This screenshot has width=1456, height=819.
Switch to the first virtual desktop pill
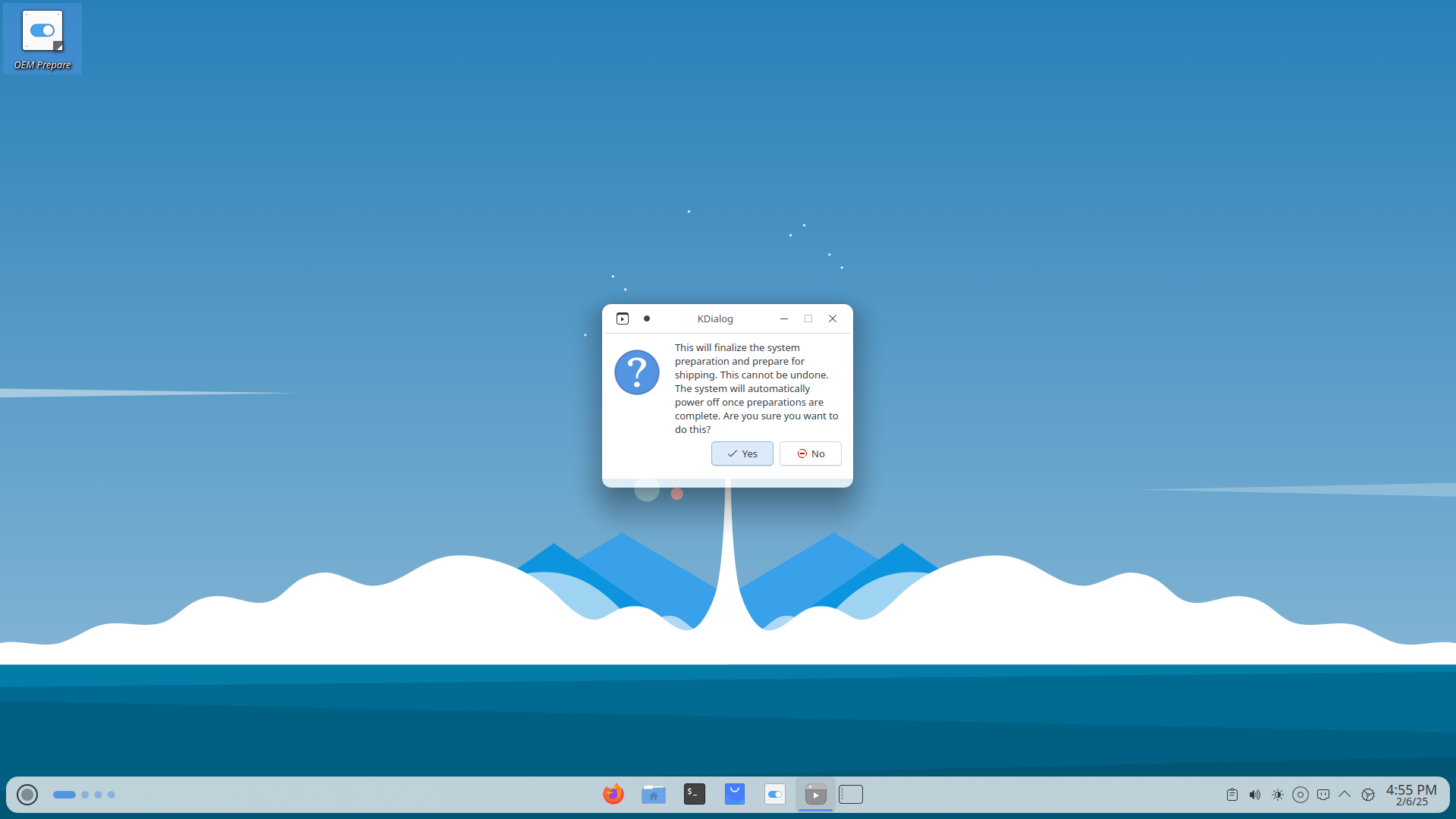[64, 795]
